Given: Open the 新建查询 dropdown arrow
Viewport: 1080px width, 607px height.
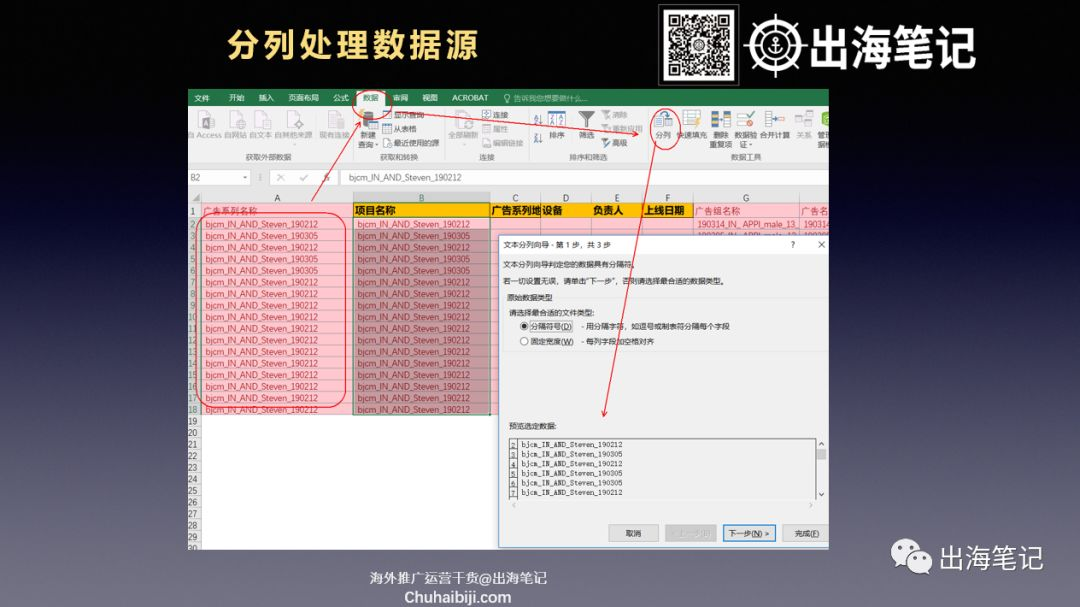Looking at the screenshot, I should click(x=377, y=145).
